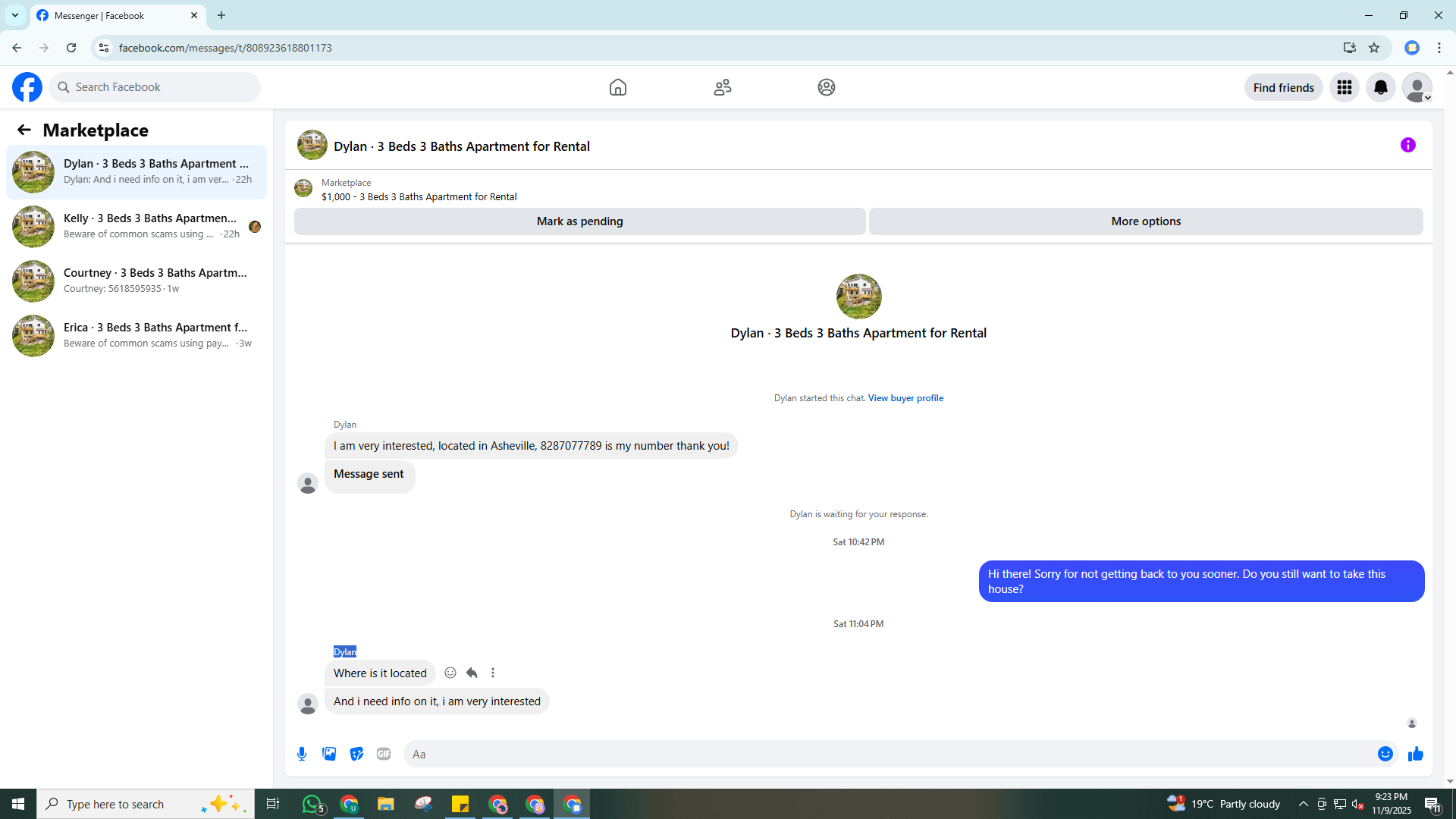The width and height of the screenshot is (1456, 819).
Task: Show hidden system tray icons
Action: [1304, 804]
